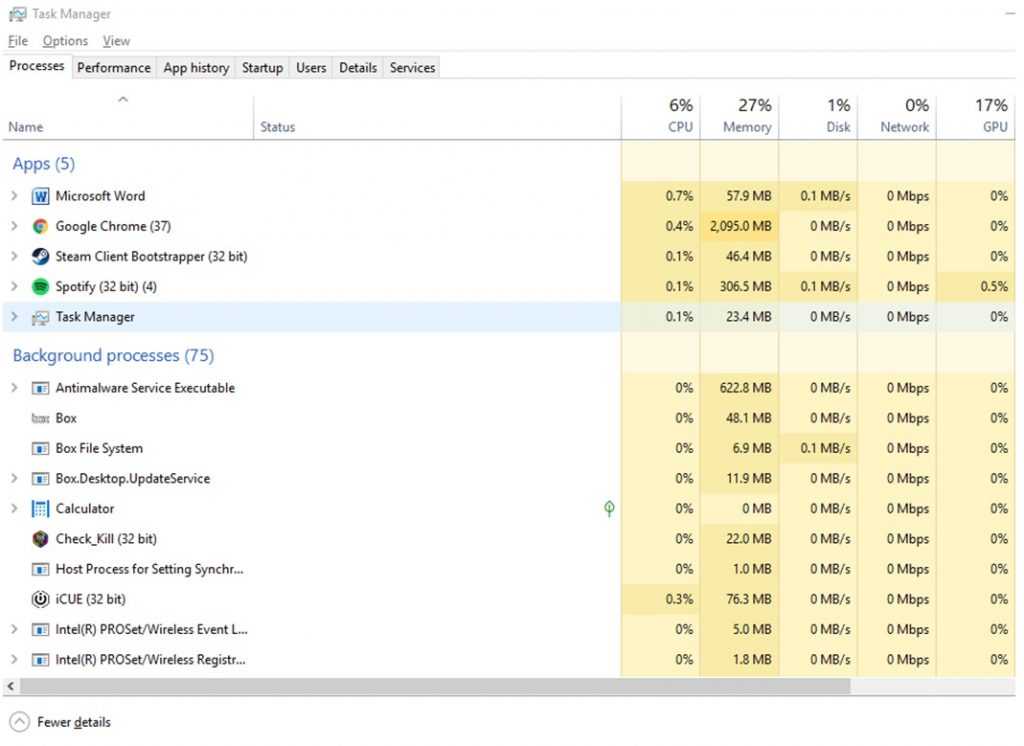Click the iCUE power icon

40,599
